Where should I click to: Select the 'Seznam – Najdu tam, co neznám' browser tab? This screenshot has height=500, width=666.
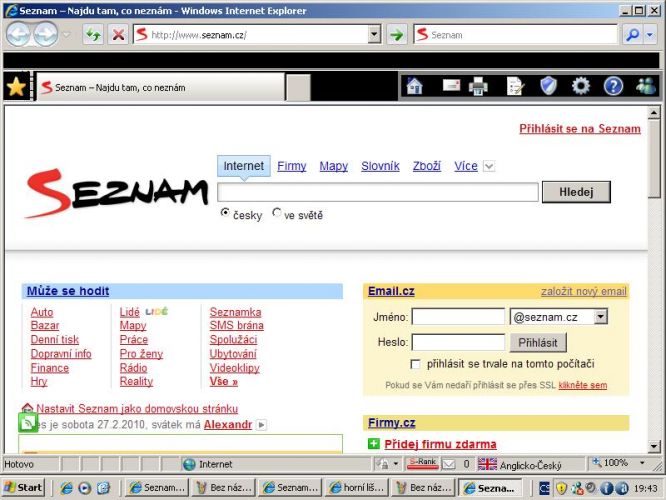click(x=161, y=88)
